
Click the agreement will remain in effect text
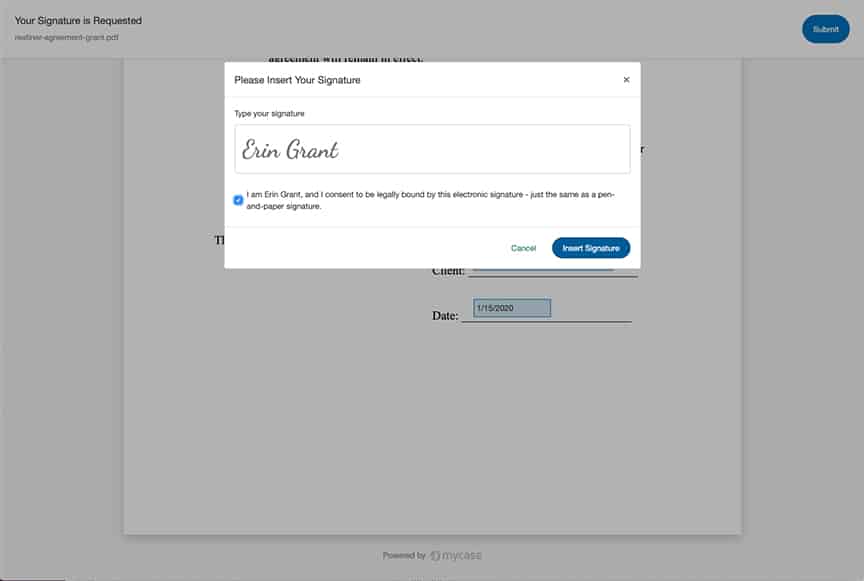tap(345, 59)
